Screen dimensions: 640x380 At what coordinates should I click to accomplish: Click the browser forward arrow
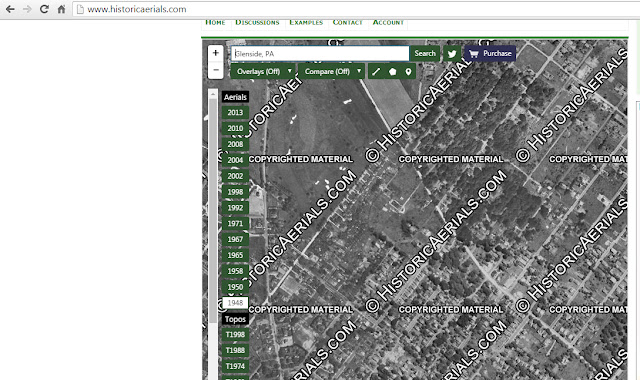coord(27,9)
